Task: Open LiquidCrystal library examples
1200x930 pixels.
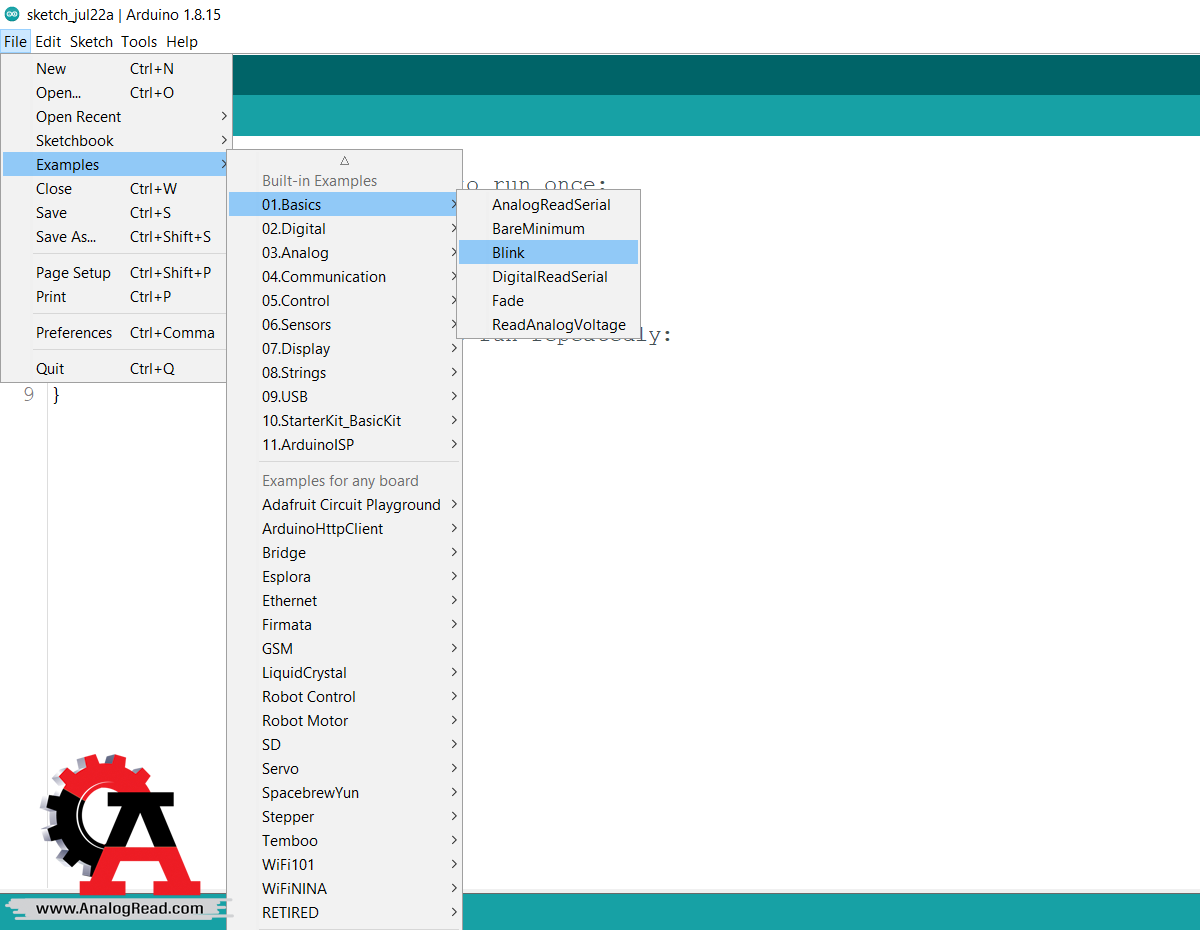Action: [345, 673]
